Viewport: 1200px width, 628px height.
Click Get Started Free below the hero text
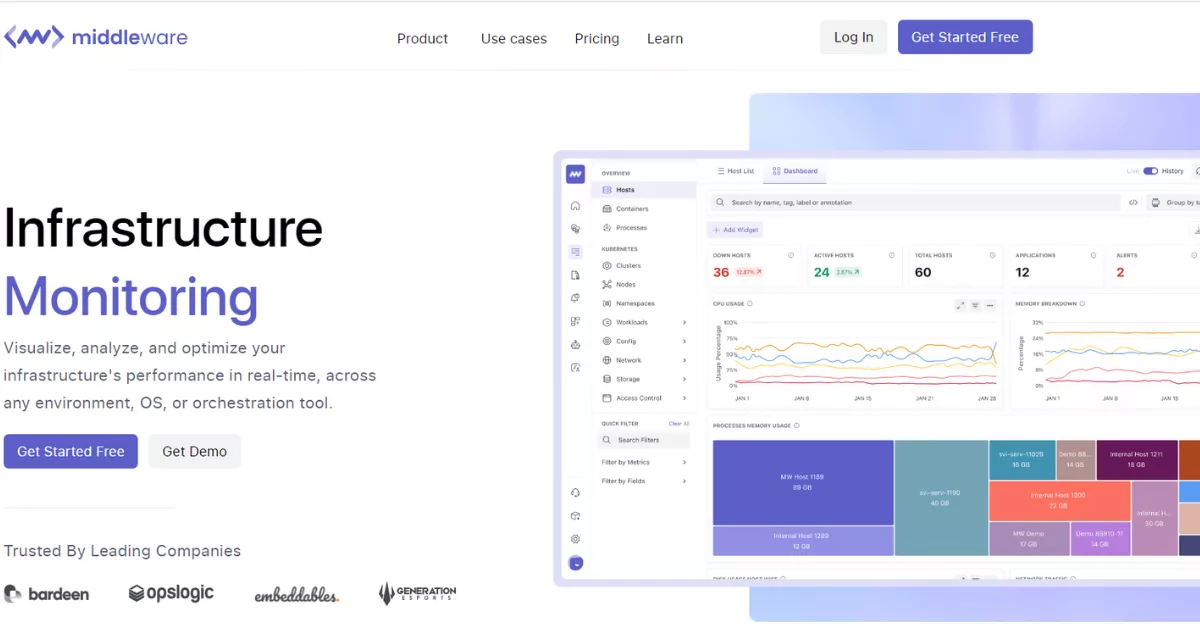tap(71, 452)
